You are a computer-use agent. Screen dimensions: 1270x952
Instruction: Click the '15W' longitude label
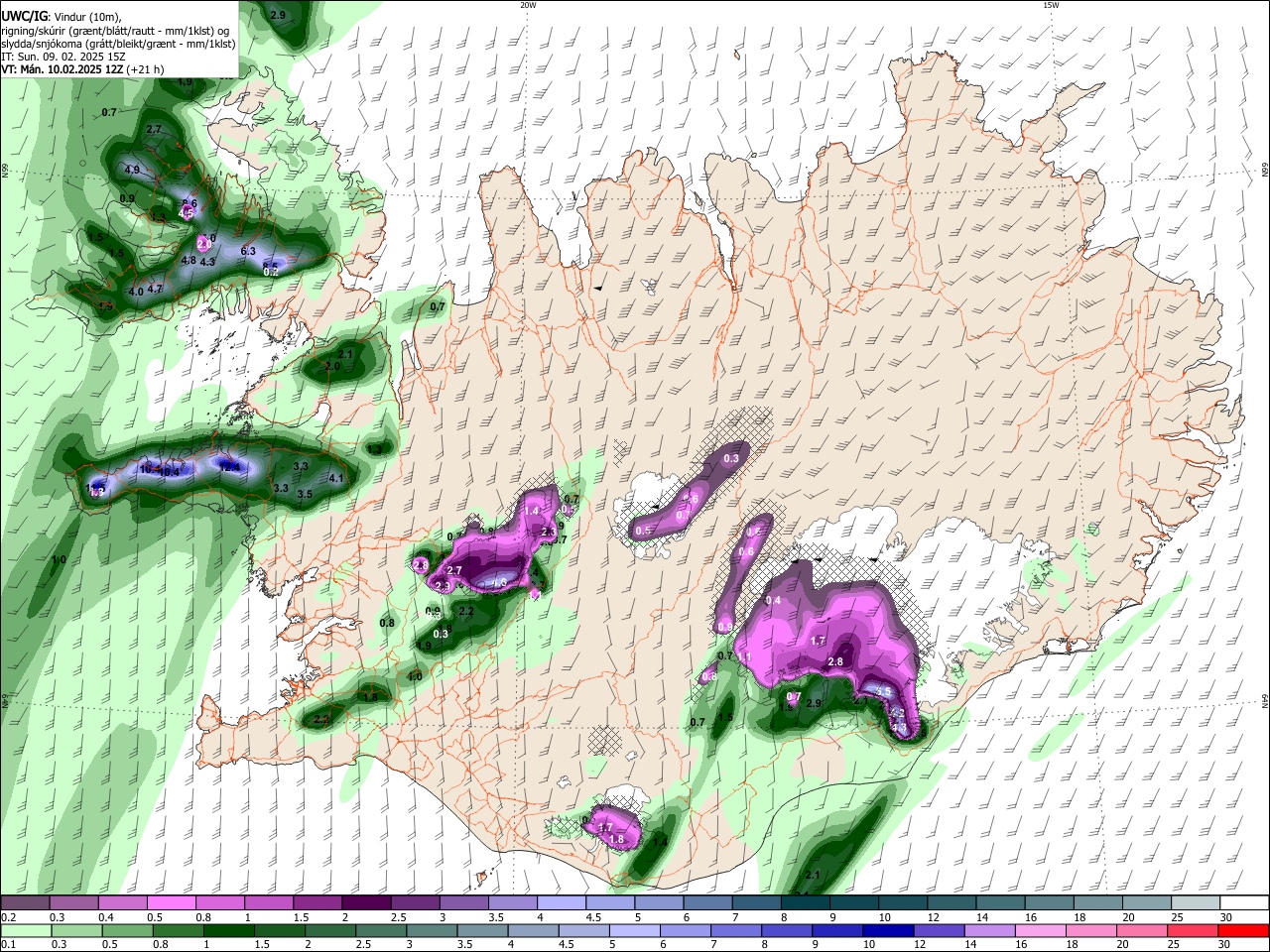tap(1051, 5)
